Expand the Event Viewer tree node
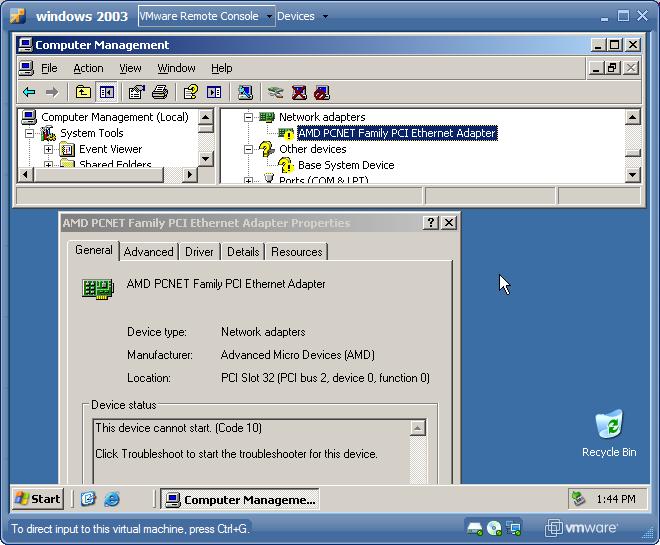 [48, 149]
